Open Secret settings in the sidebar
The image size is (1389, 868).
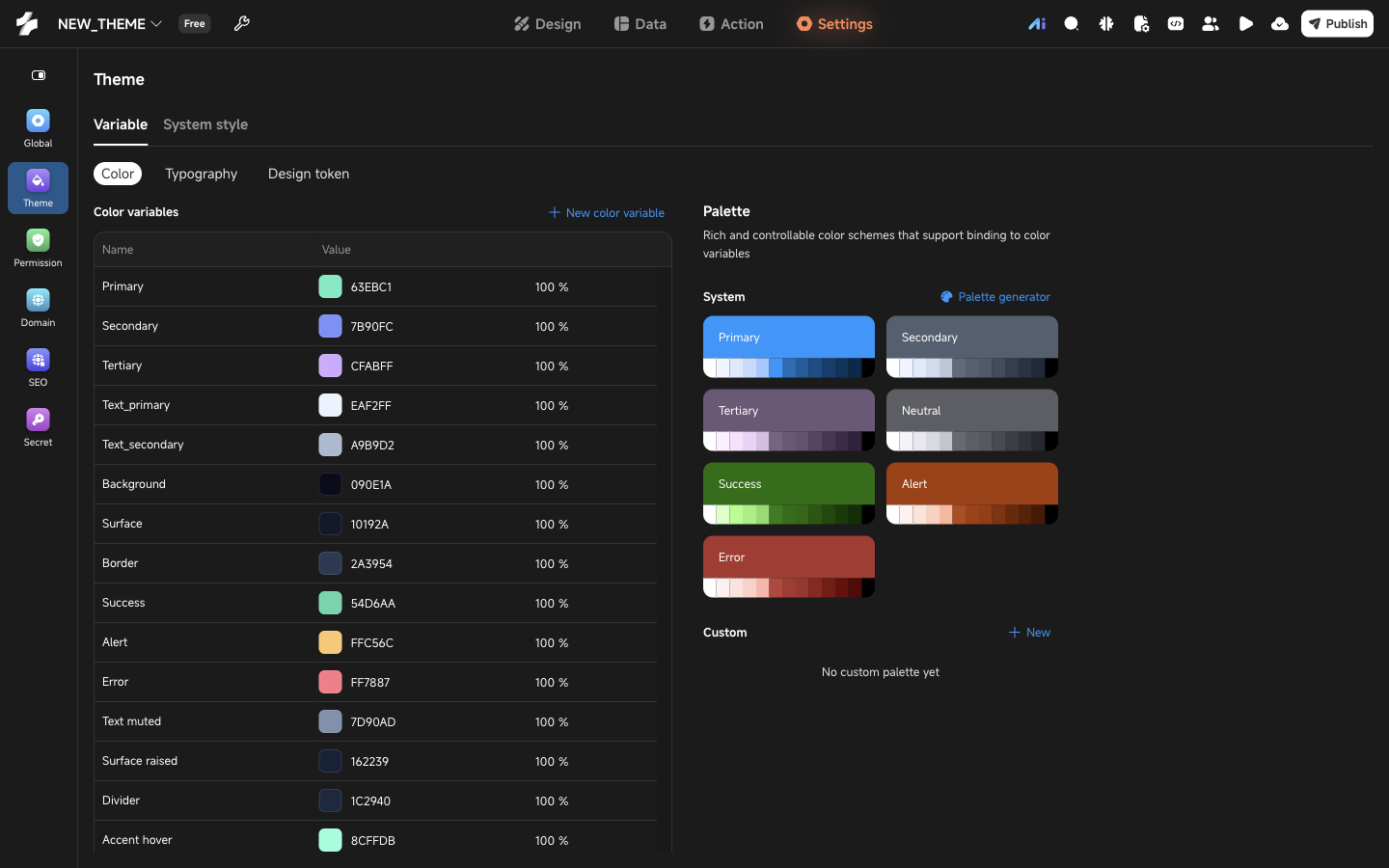point(38,427)
